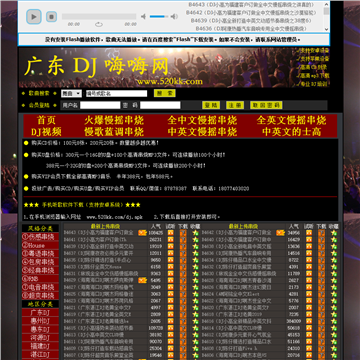Screen dimensions: 360x360
Task: Click the listen icon for track B4642
Action: [x=309, y=233]
